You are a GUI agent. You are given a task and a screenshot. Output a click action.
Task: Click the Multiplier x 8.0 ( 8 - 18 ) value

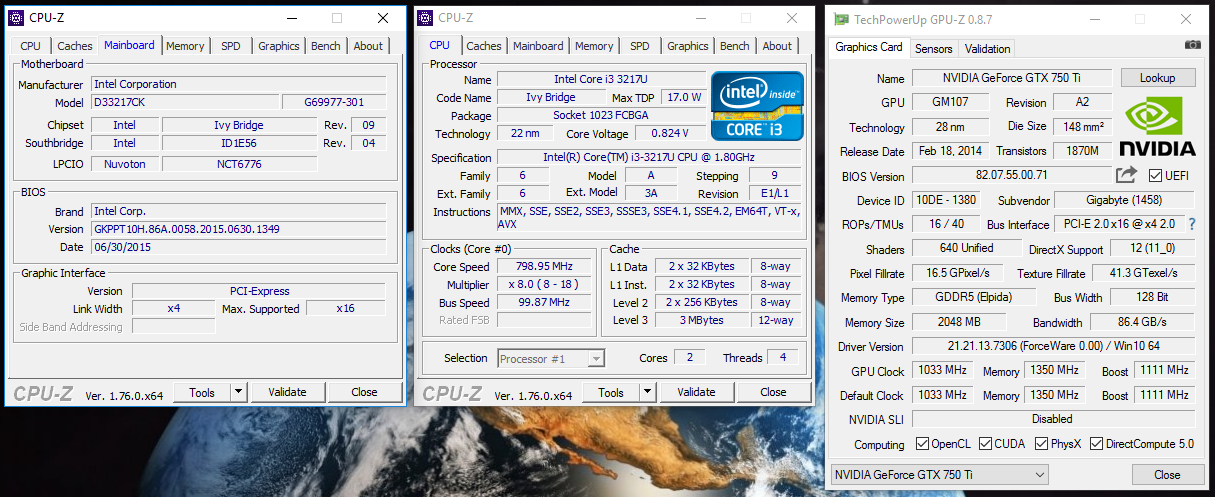(546, 285)
